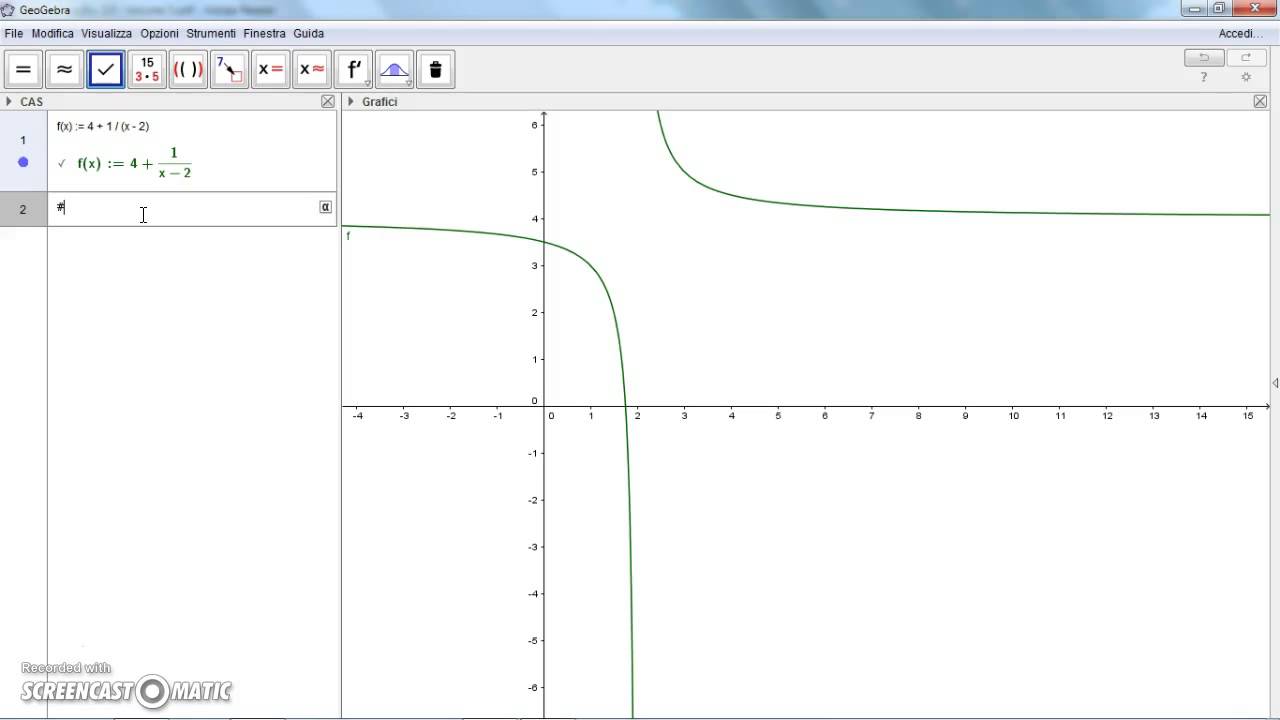Image resolution: width=1280 pixels, height=720 pixels.
Task: Select the Solve Numerically (x ≈) tool
Action: [x=312, y=70]
